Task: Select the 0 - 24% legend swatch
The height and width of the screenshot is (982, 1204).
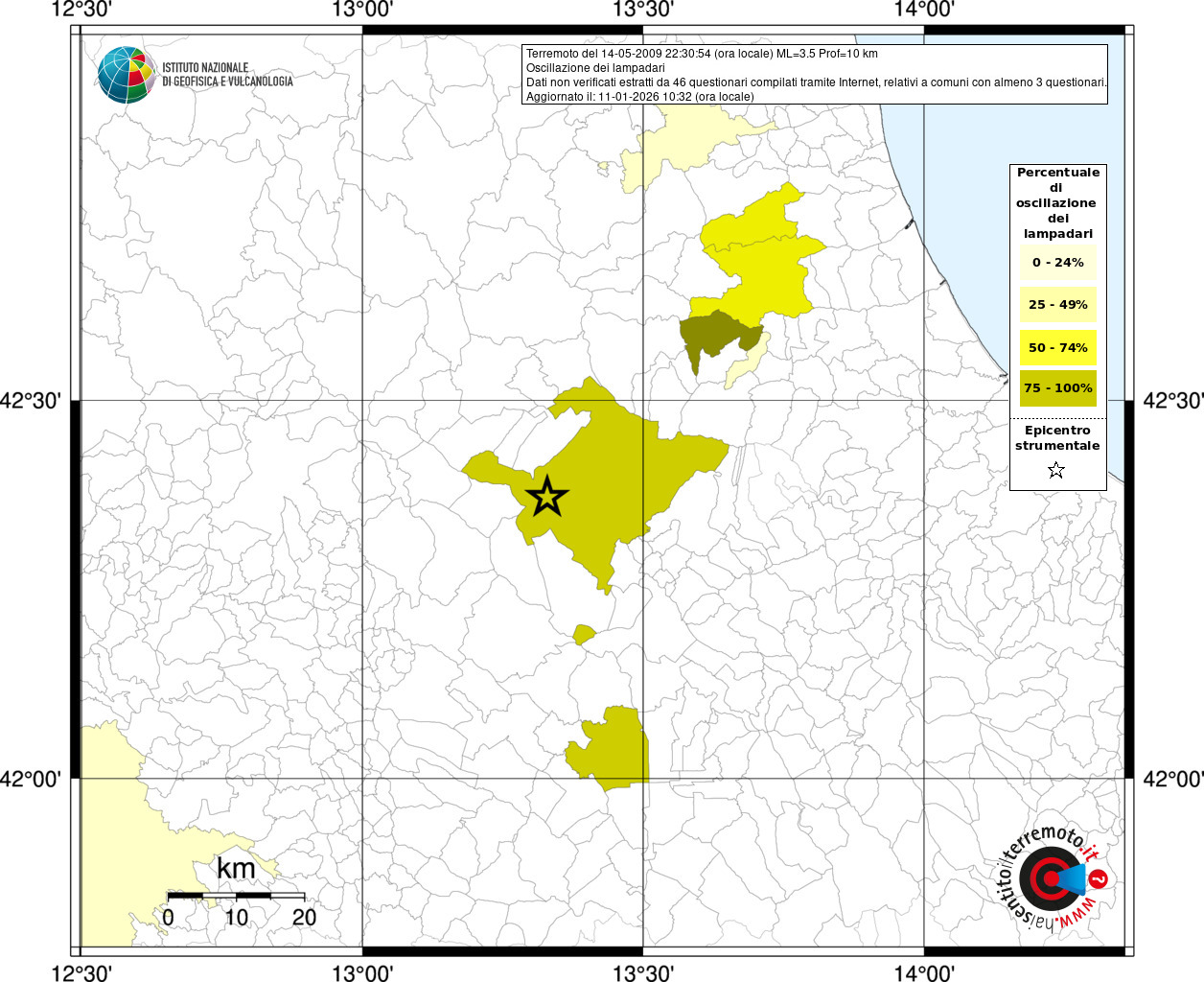Action: (1057, 263)
